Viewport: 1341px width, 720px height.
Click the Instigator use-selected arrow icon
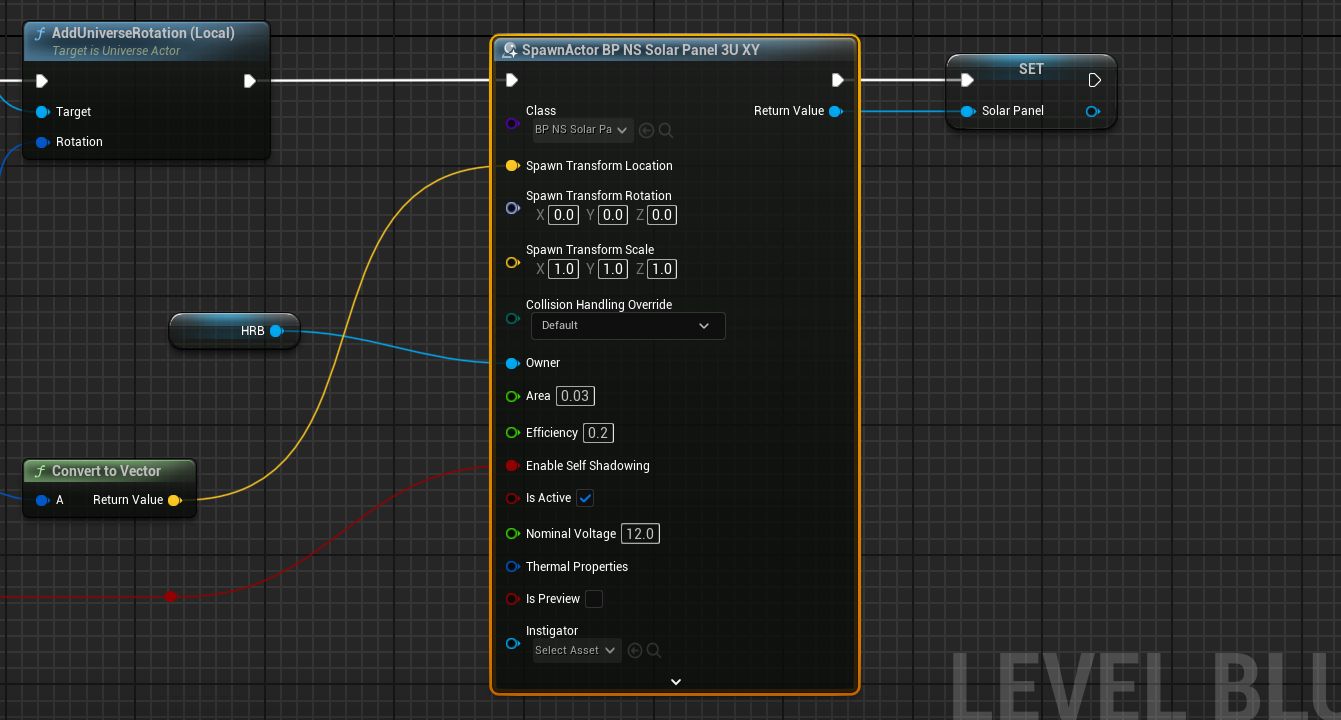point(634,651)
